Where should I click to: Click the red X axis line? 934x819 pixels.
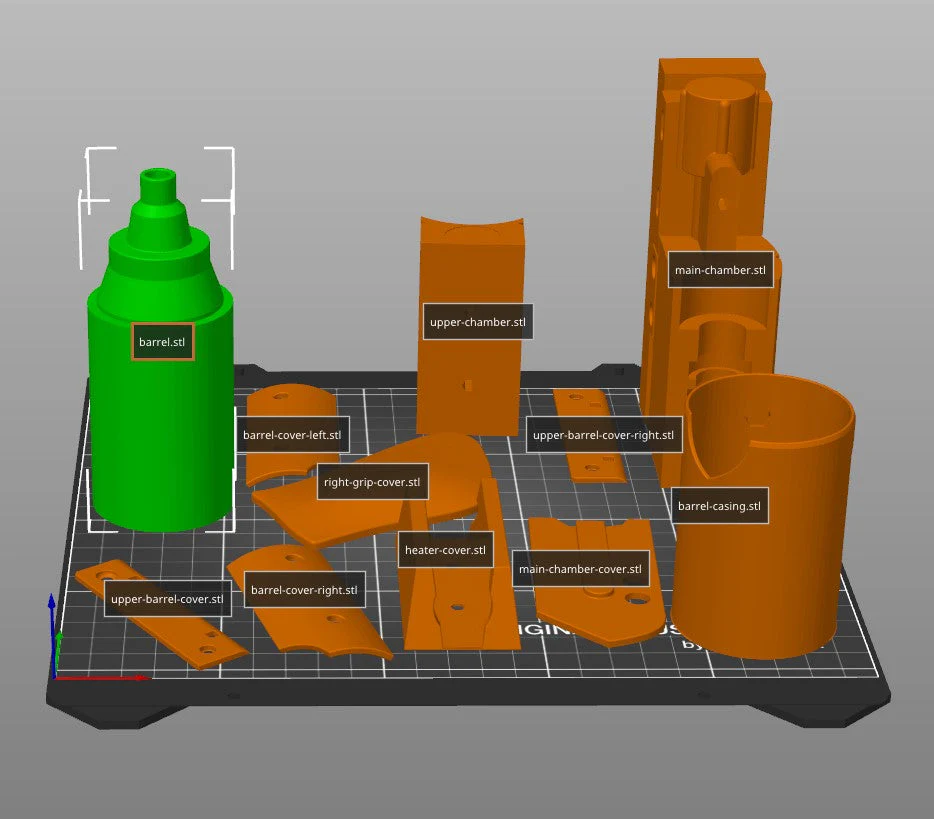click(101, 678)
